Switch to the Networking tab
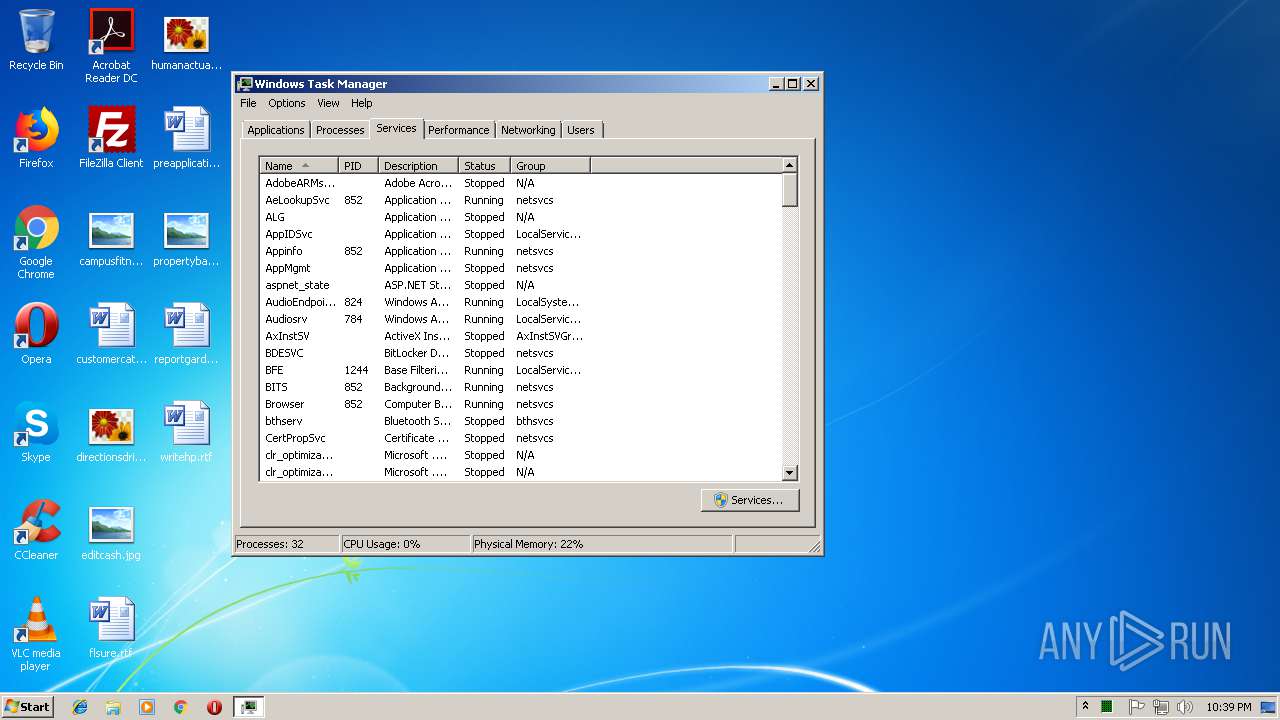The width and height of the screenshot is (1280, 720). click(x=528, y=130)
